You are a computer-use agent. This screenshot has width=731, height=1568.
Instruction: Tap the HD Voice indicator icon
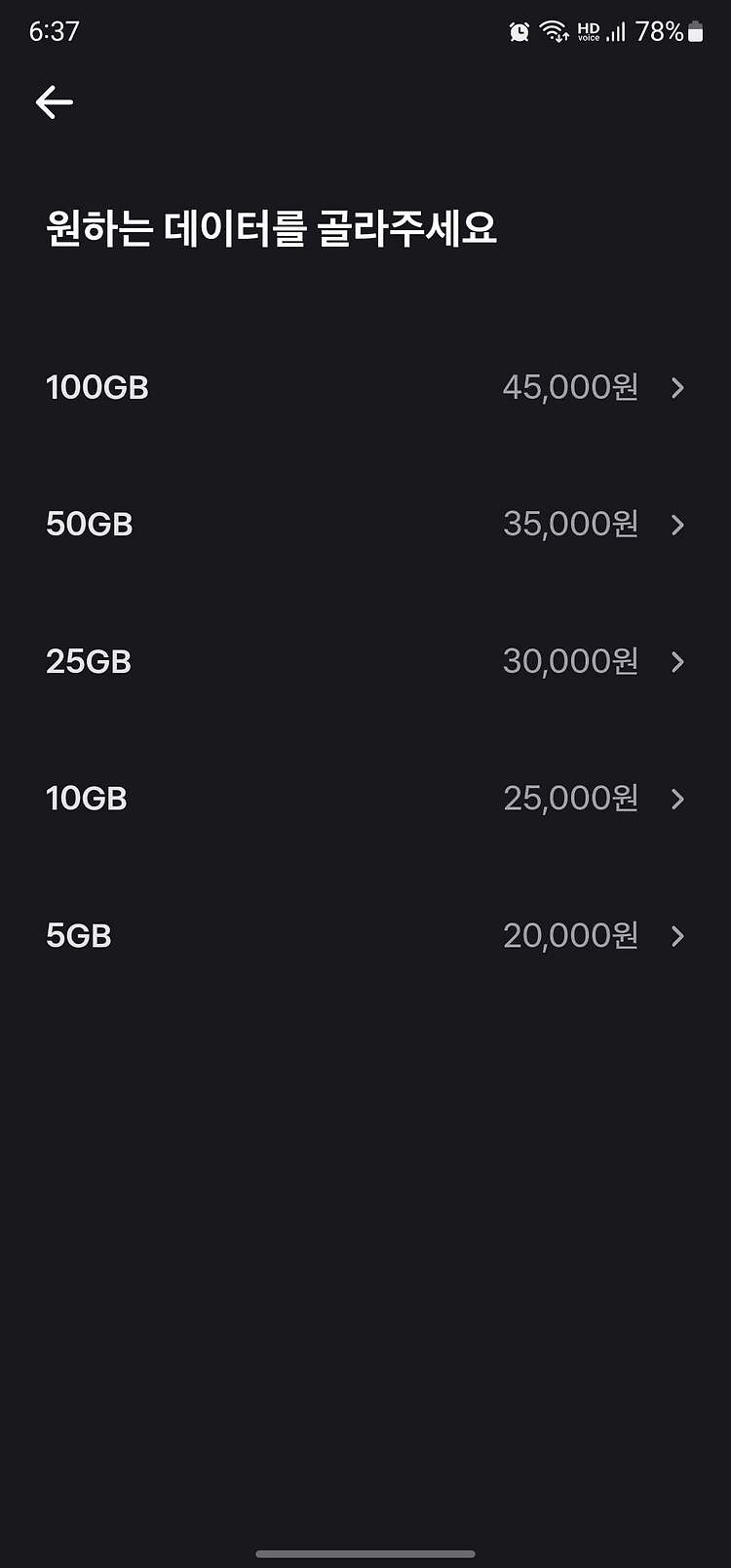589,32
